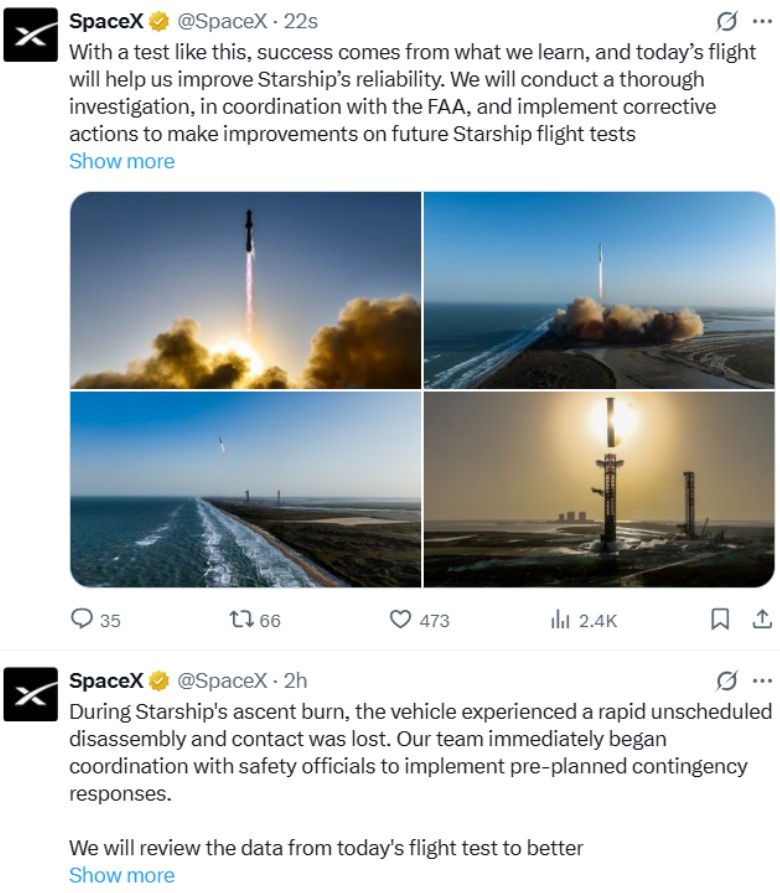Open the share icon on first tweet

(762, 619)
